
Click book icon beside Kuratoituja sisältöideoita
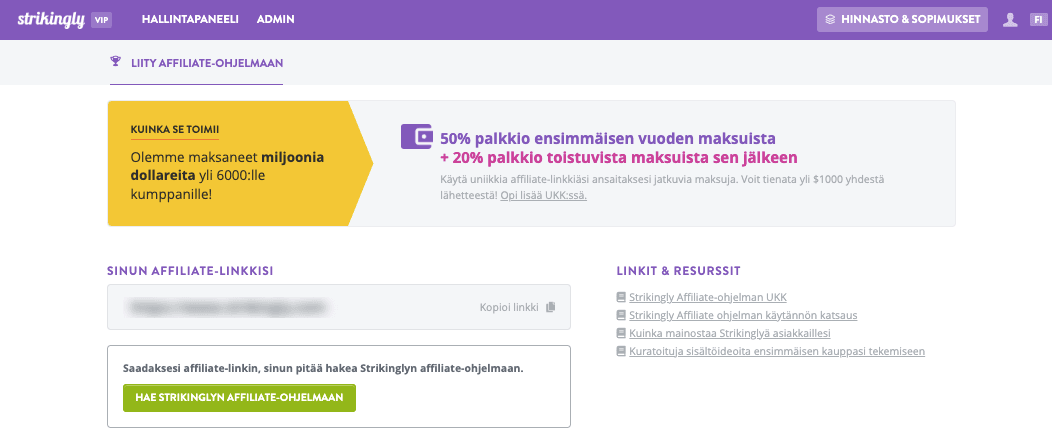(621, 351)
